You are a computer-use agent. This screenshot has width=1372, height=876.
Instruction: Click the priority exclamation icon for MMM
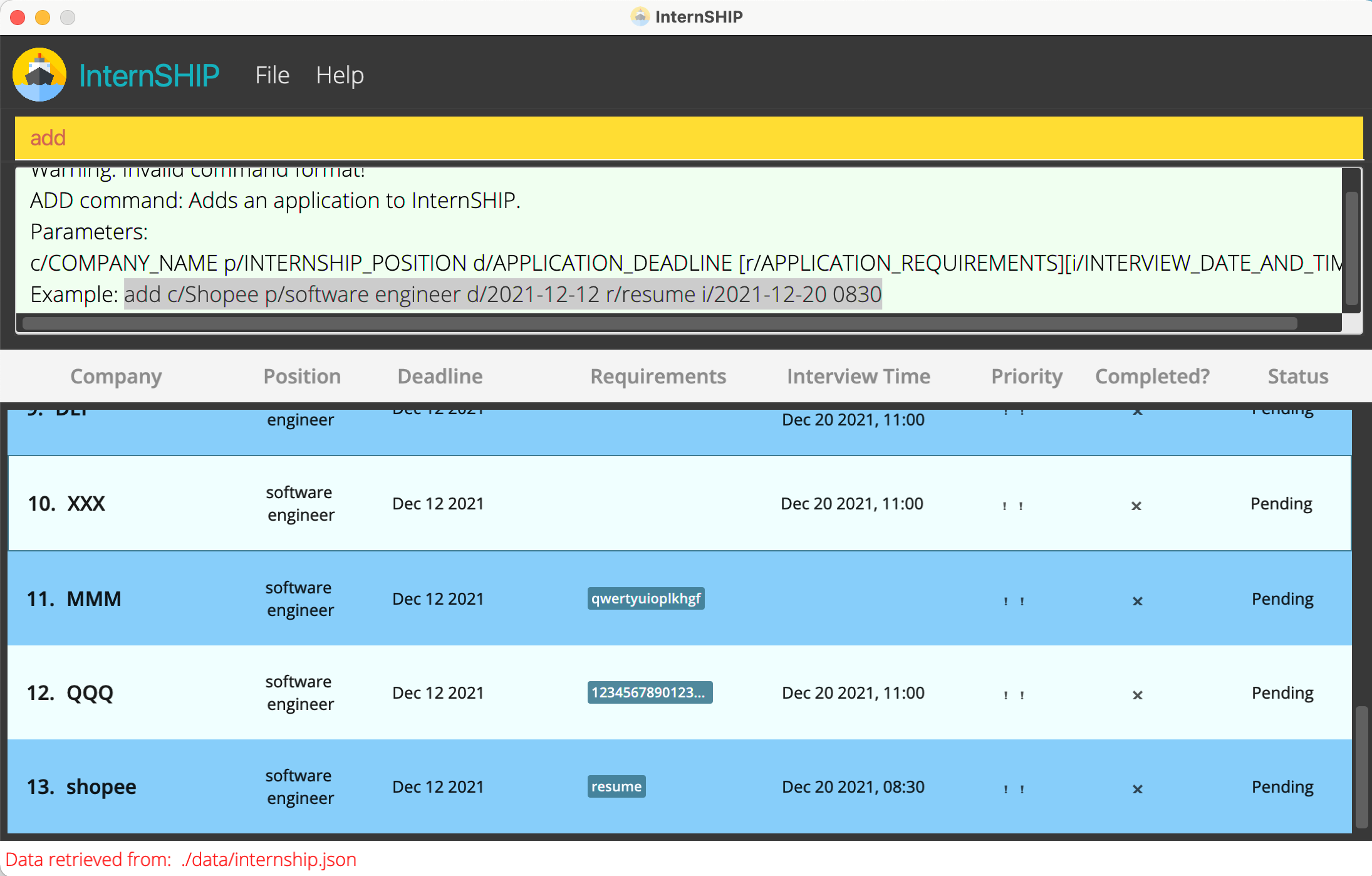tap(1014, 600)
